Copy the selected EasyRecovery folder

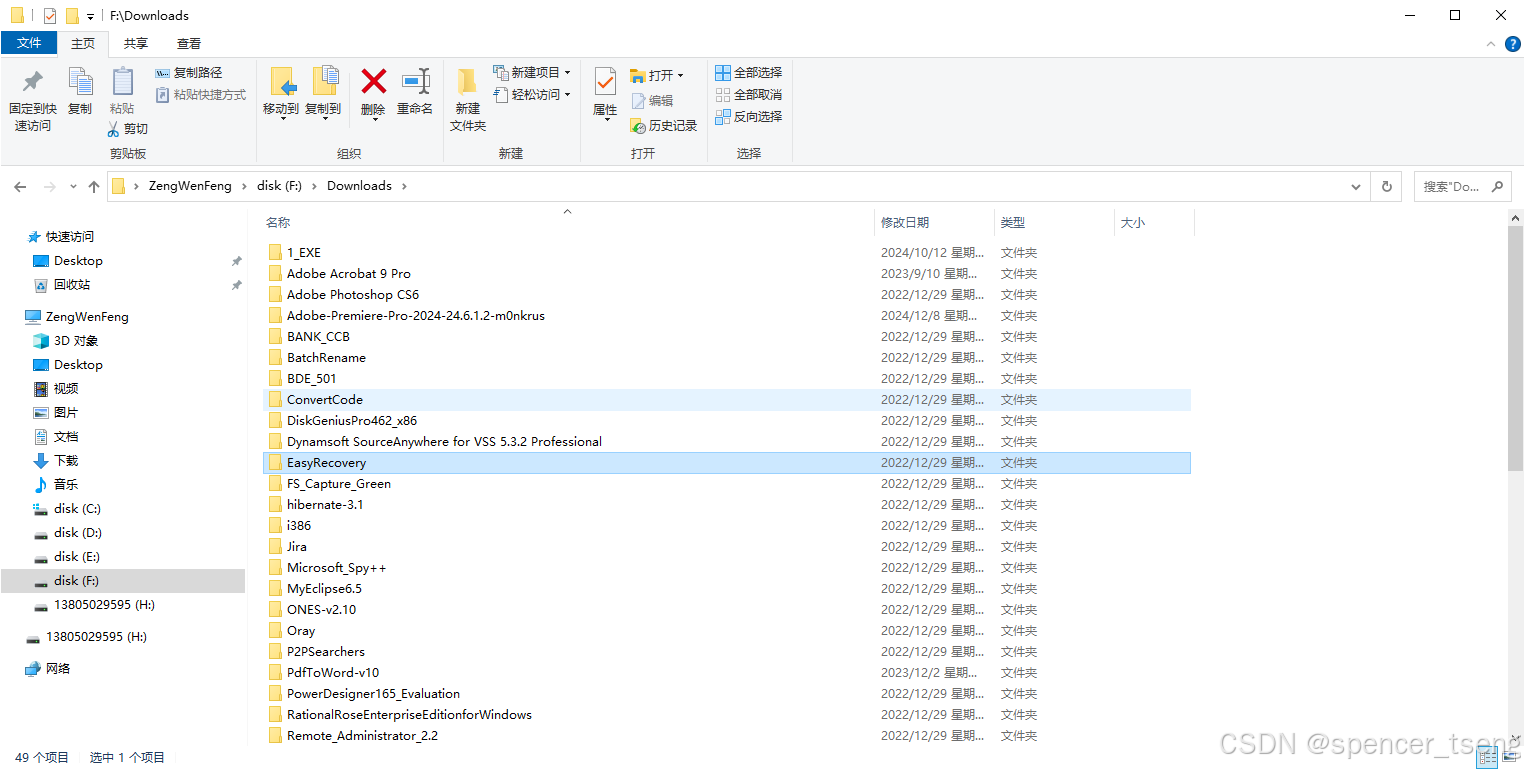[80, 95]
